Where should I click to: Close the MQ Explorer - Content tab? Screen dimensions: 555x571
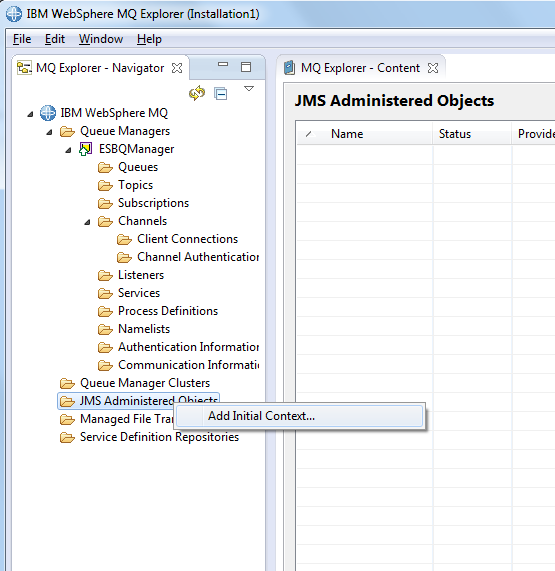(x=433, y=68)
